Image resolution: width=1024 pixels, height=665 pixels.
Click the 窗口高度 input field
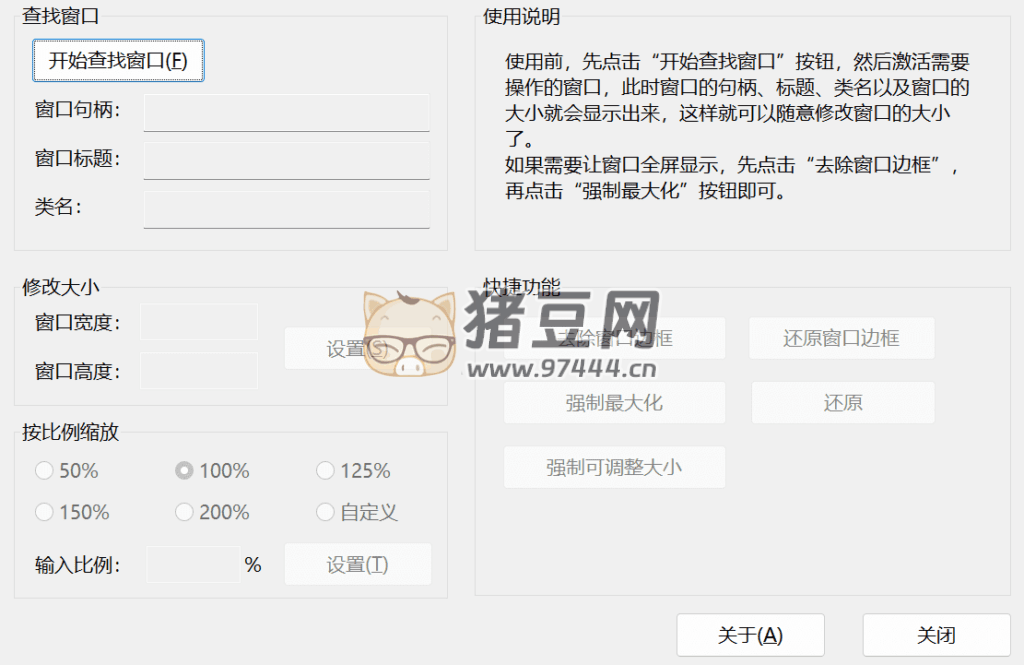pos(199,371)
